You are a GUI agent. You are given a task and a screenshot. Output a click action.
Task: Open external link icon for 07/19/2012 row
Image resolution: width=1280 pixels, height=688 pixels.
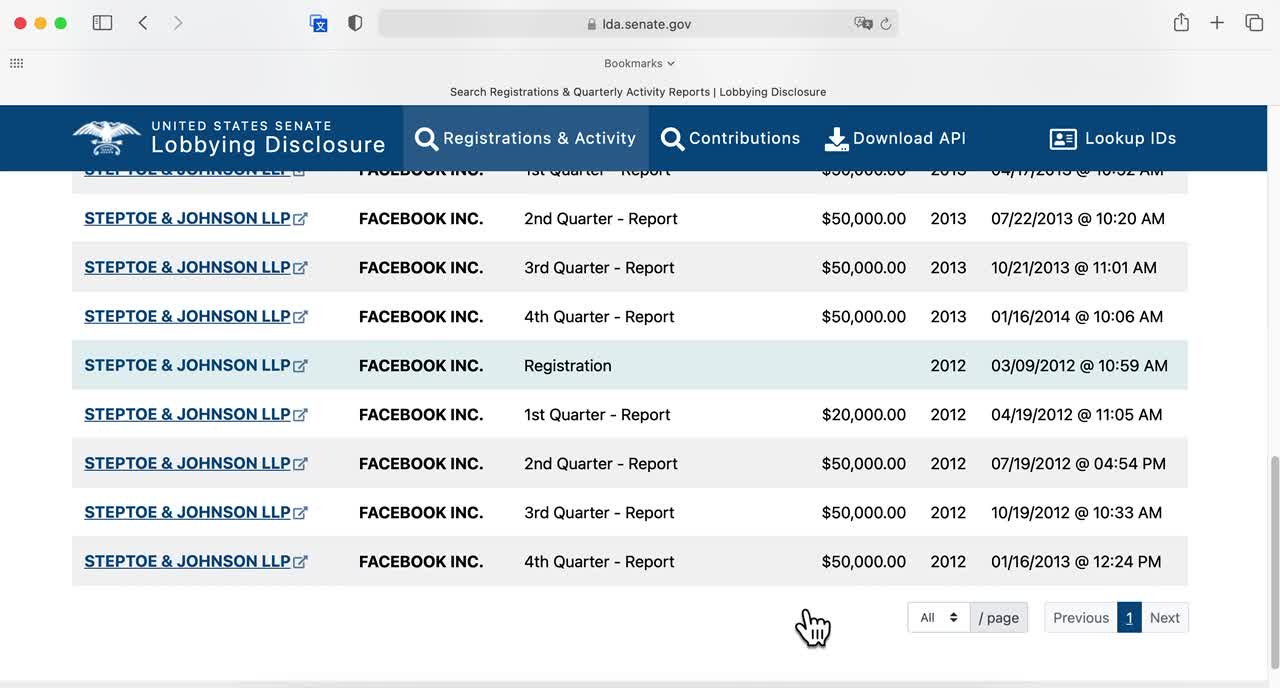(x=301, y=464)
